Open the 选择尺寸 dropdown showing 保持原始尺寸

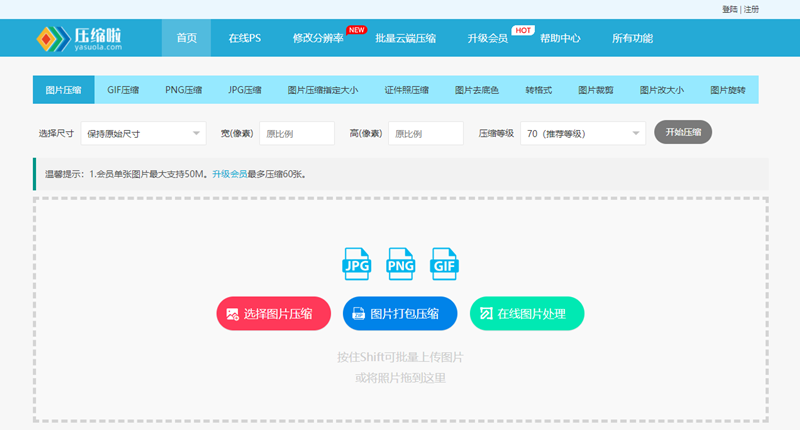tap(143, 133)
